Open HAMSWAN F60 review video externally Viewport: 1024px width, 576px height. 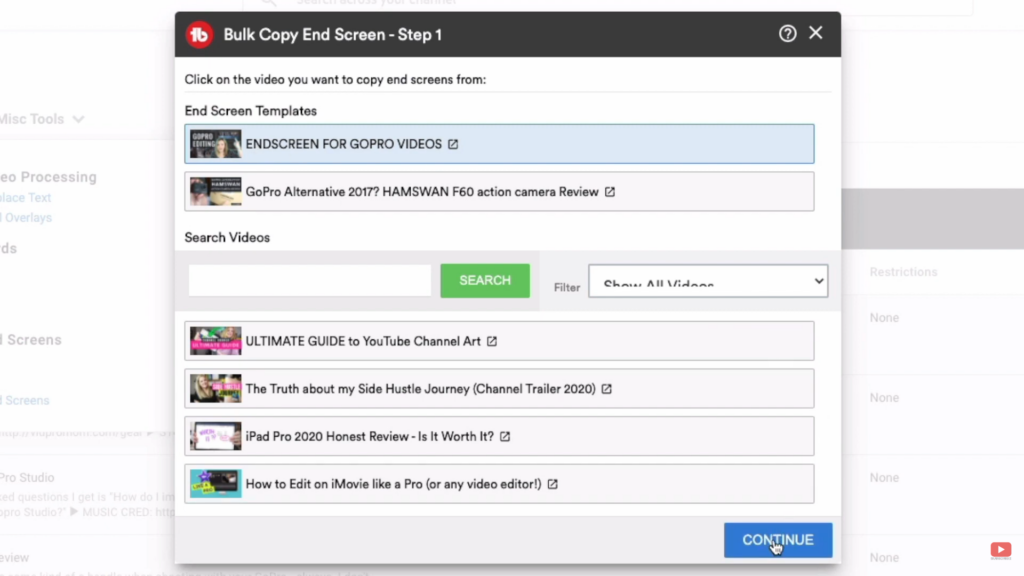click(x=610, y=191)
